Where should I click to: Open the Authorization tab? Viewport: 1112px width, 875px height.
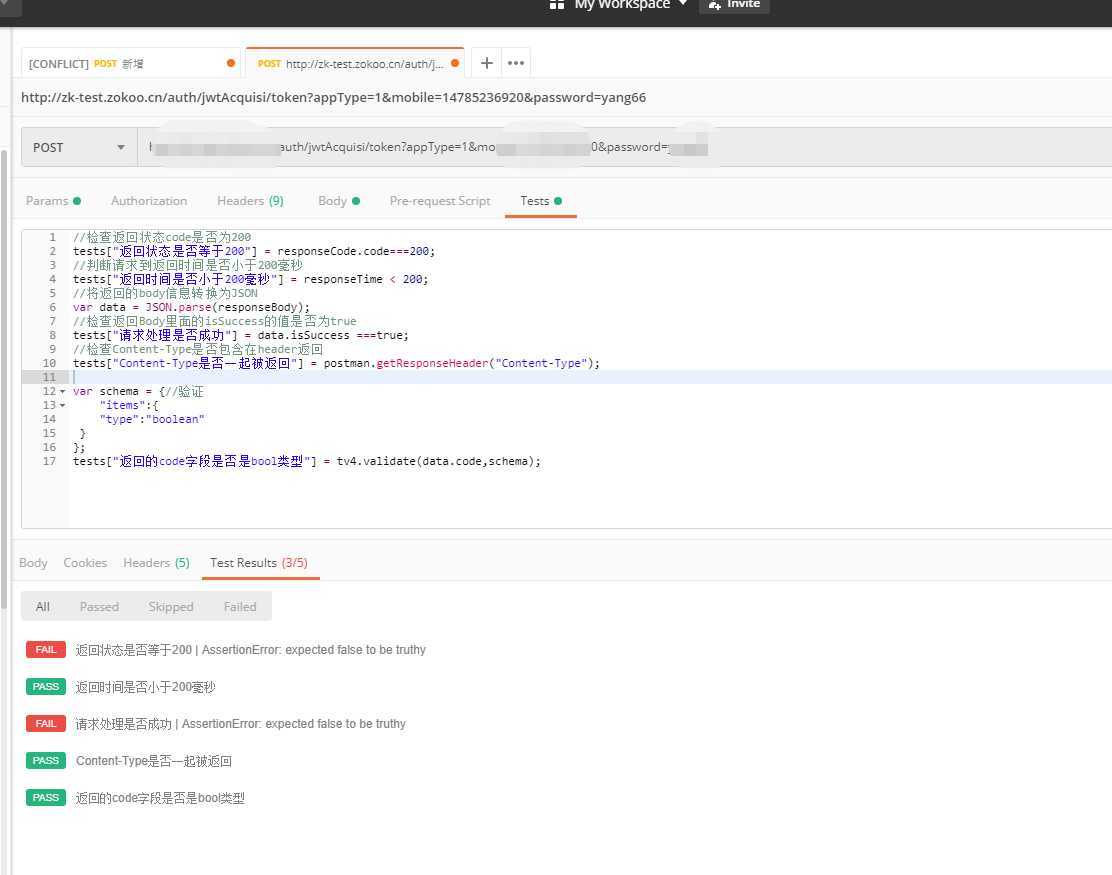tap(149, 201)
